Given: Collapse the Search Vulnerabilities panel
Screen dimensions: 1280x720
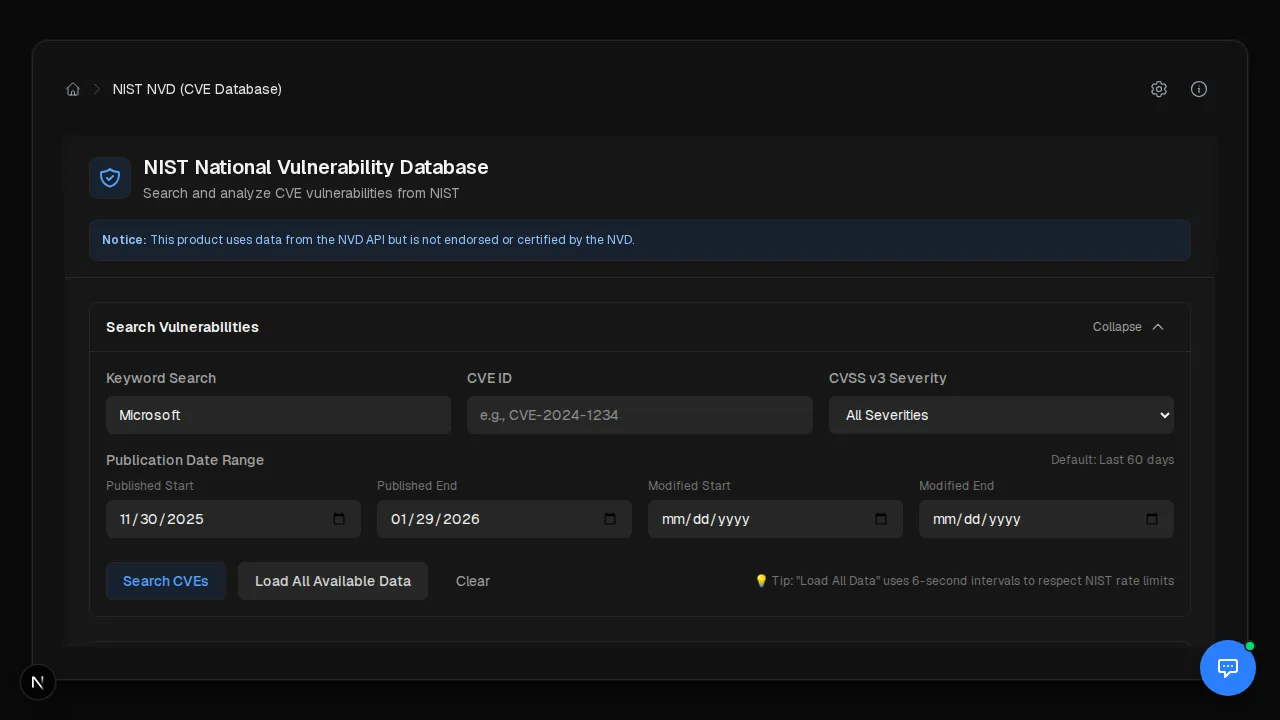Looking at the screenshot, I should tap(1129, 327).
